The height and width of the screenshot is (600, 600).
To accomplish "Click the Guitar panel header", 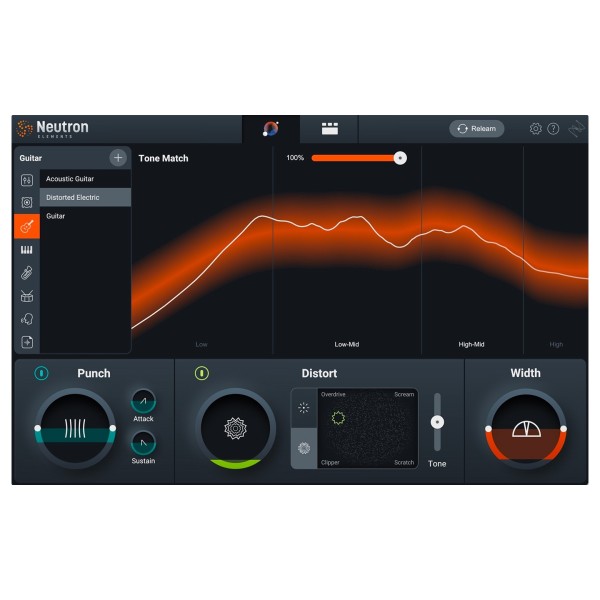I will pos(31,158).
